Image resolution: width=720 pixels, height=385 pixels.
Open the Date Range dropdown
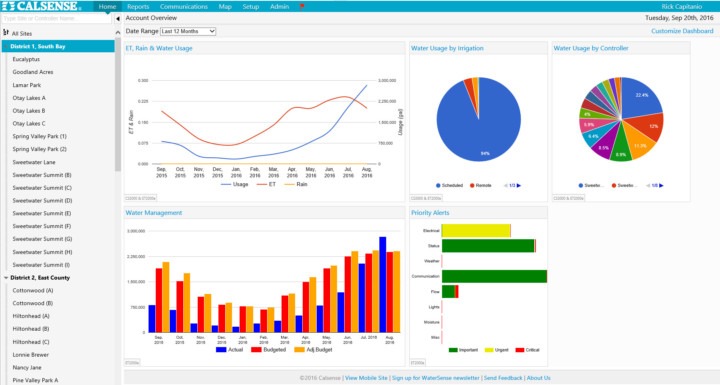(x=188, y=31)
